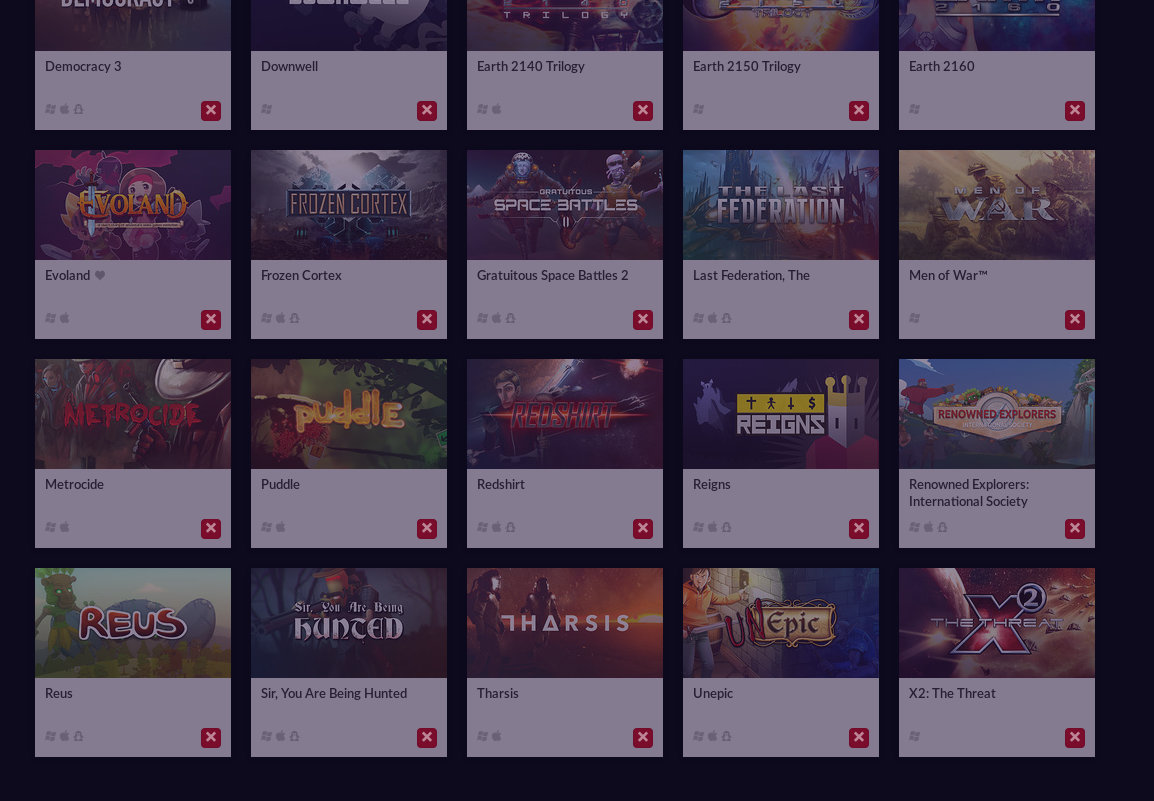Screen dimensions: 1154x801
Task: Click Frozen Cortex's red X button
Action: [x=427, y=320]
